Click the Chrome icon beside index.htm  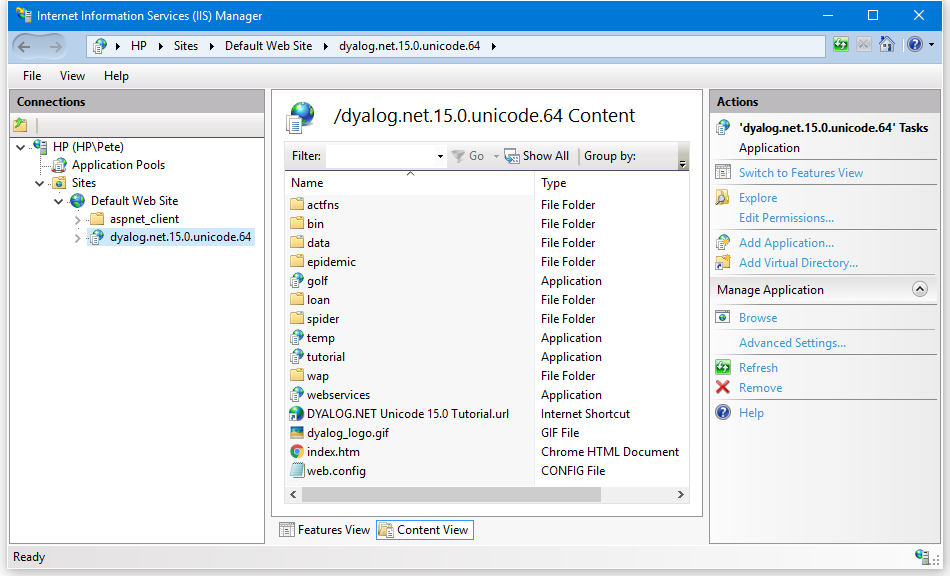pyautogui.click(x=297, y=452)
